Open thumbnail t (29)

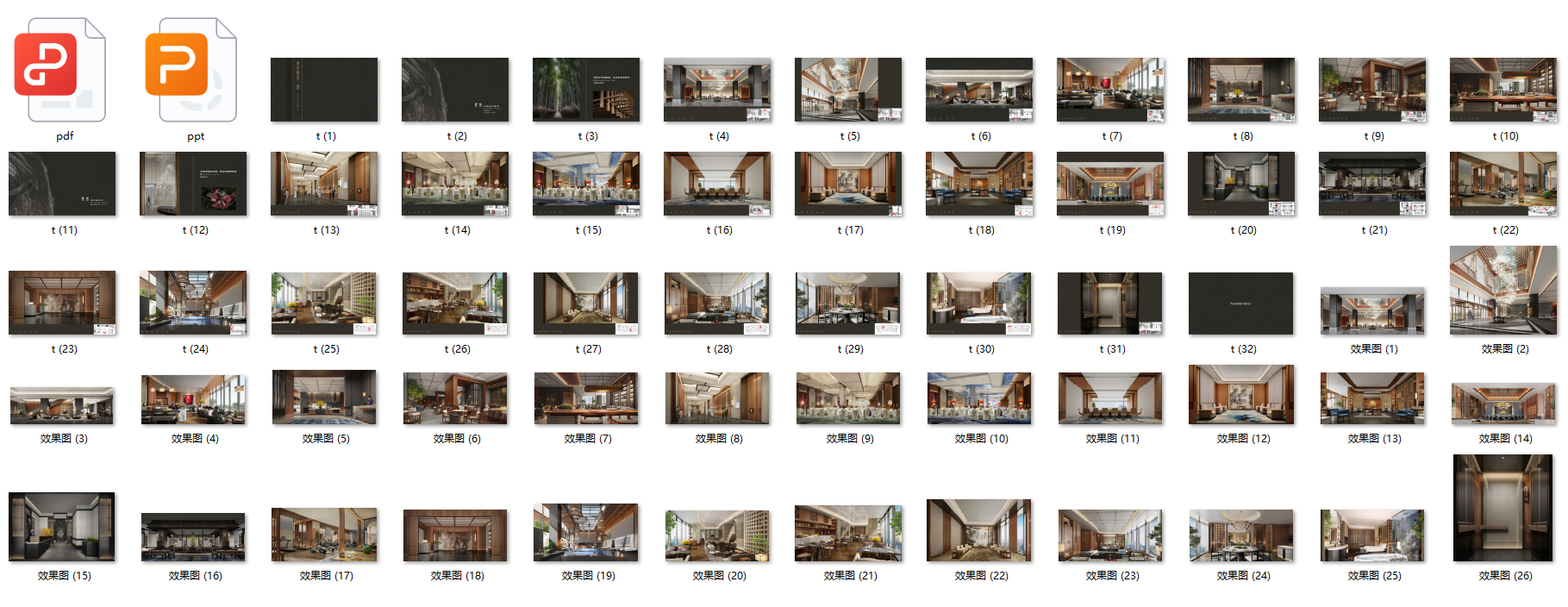848,303
